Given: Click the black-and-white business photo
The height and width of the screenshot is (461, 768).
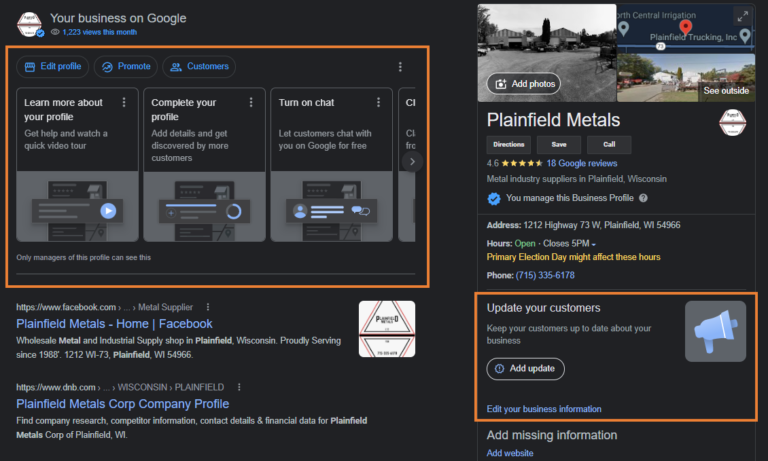Looking at the screenshot, I should 547,52.
